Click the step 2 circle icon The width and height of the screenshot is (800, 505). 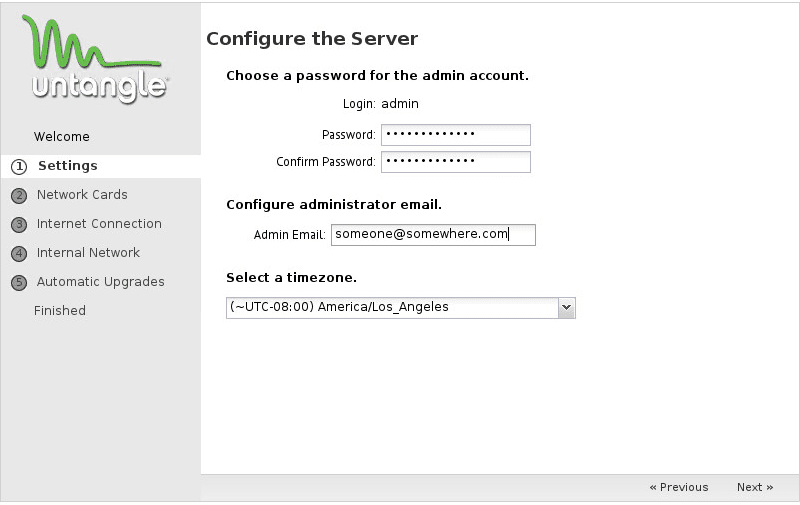(x=18, y=195)
